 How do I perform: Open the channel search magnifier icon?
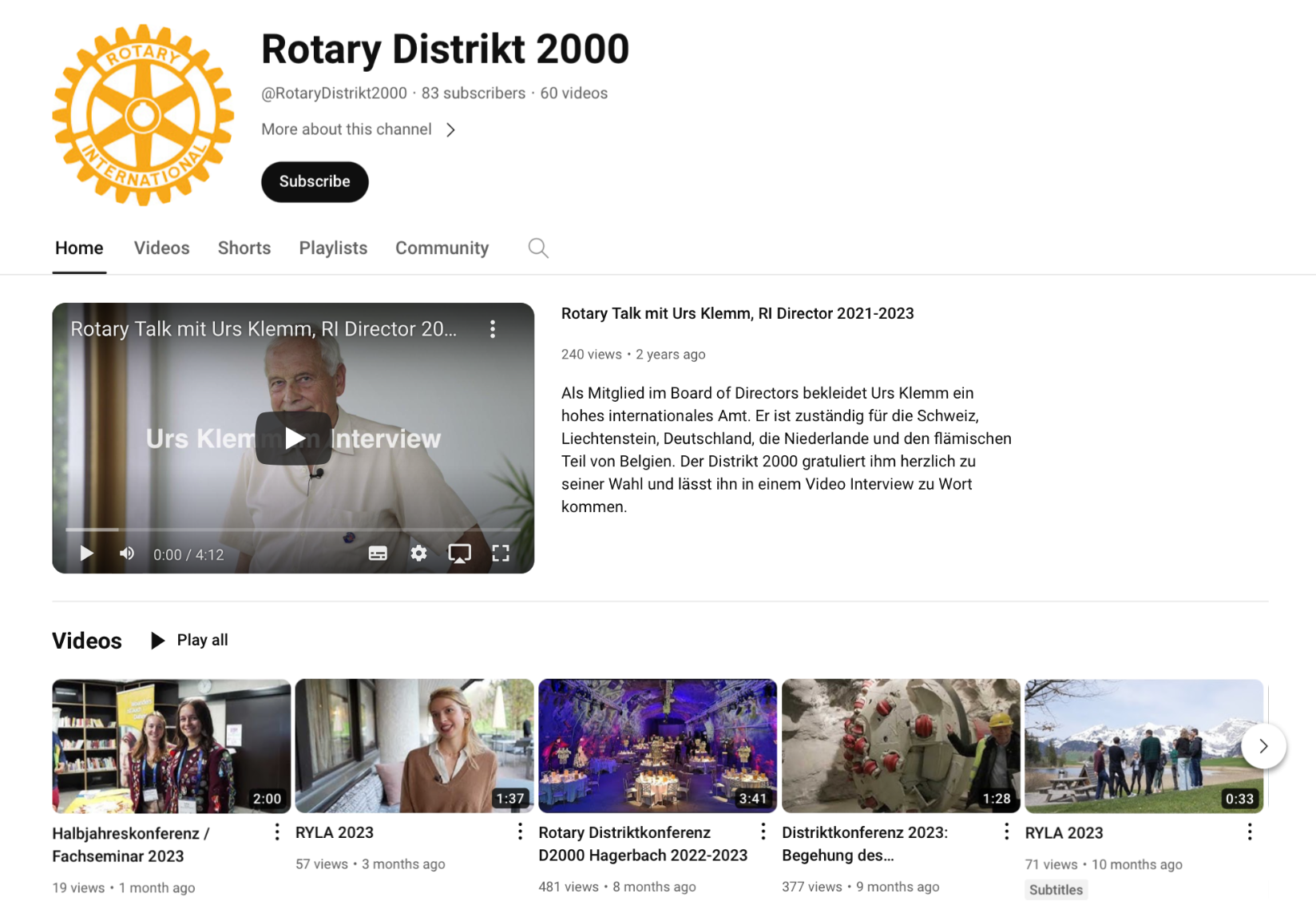click(x=538, y=248)
